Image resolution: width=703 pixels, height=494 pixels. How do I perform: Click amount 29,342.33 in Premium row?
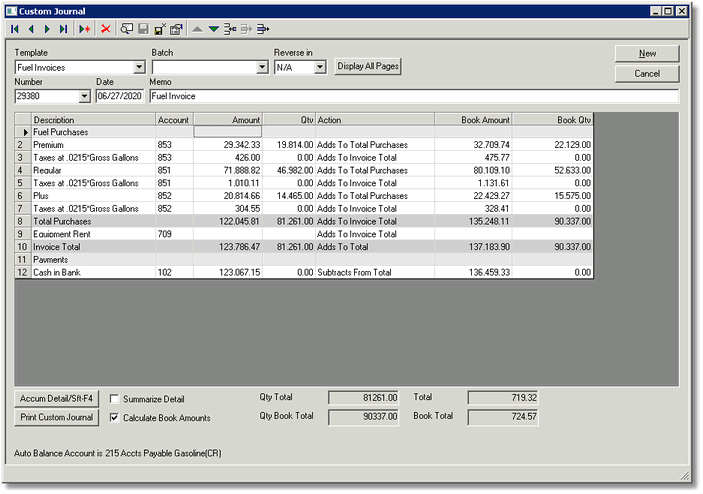tap(228, 145)
